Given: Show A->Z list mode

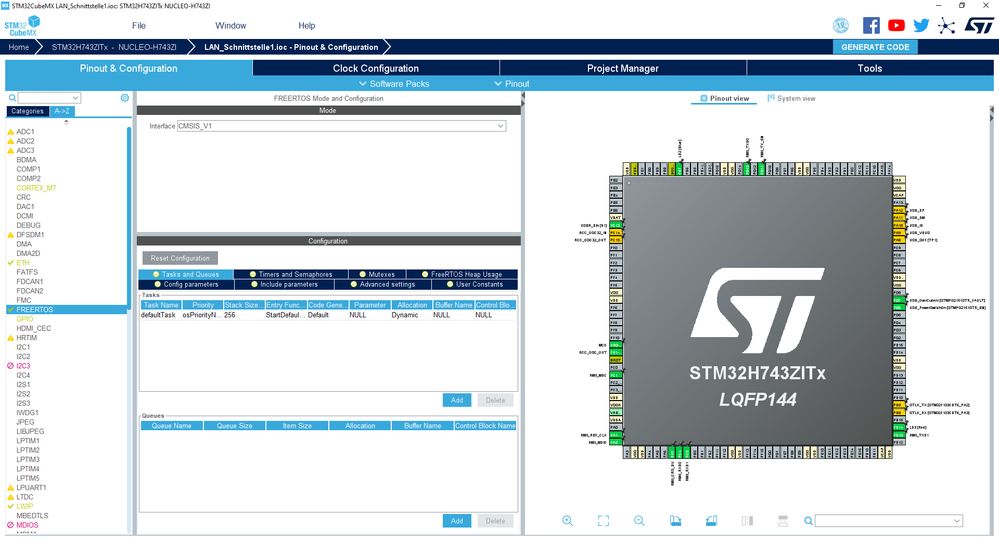Looking at the screenshot, I should (62, 111).
